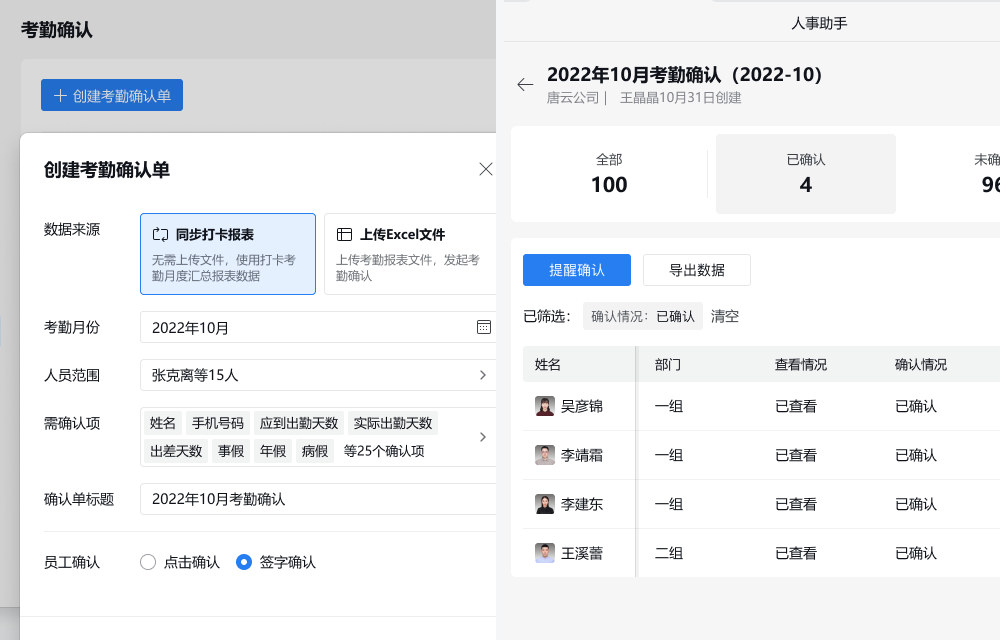The width and height of the screenshot is (1000, 640).
Task: Expand the 需确认项 list chevron
Action: point(483,437)
